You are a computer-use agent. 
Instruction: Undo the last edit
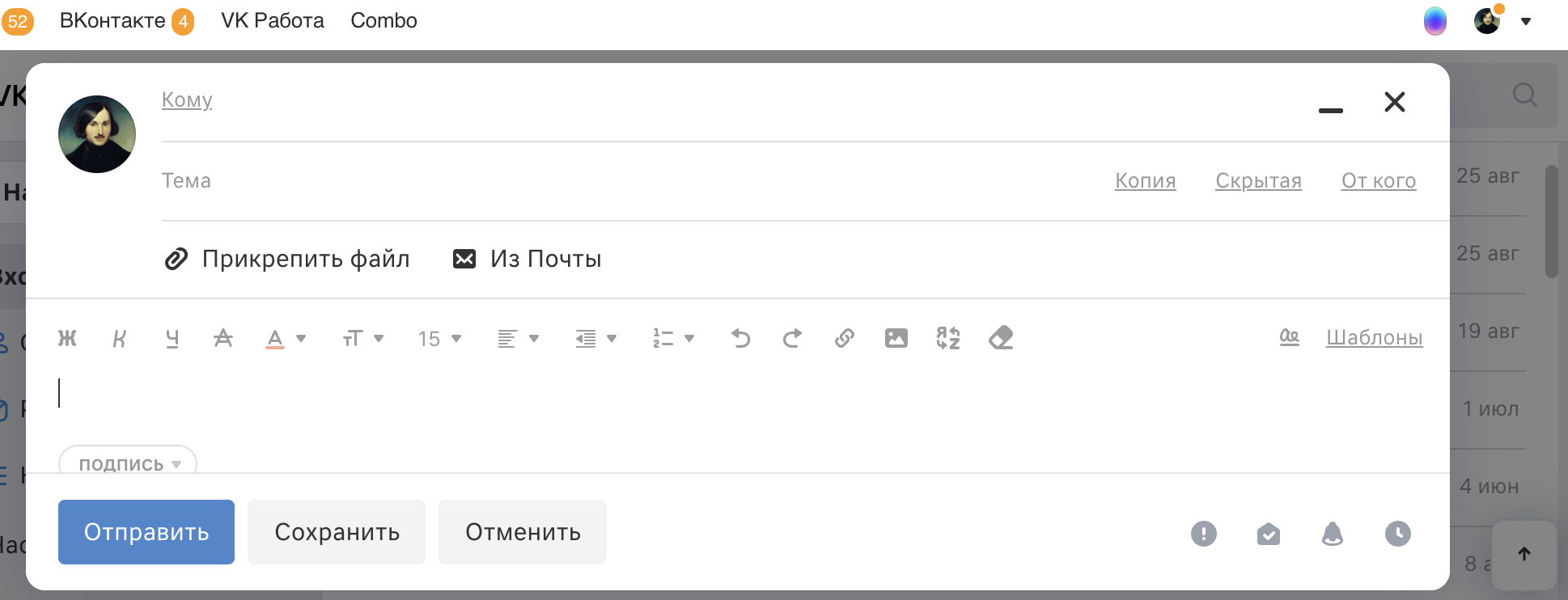pyautogui.click(x=740, y=338)
